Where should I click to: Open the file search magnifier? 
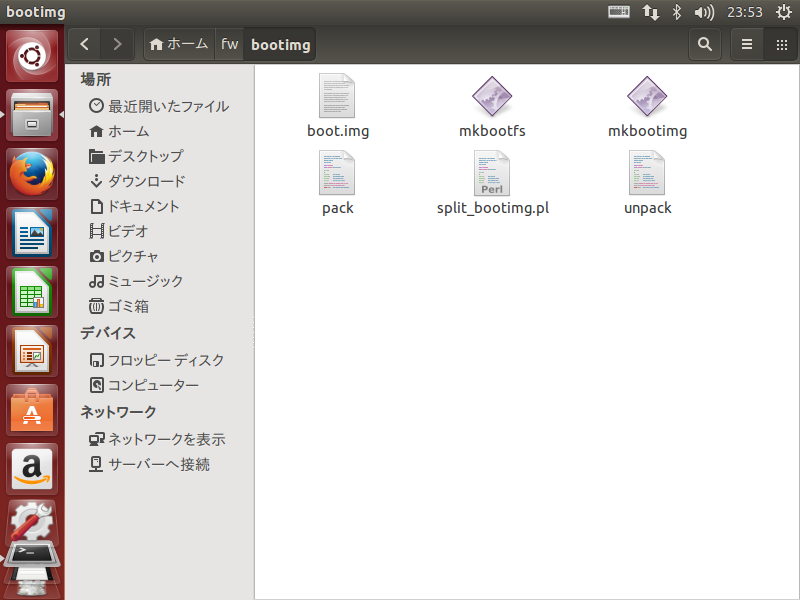pos(705,44)
